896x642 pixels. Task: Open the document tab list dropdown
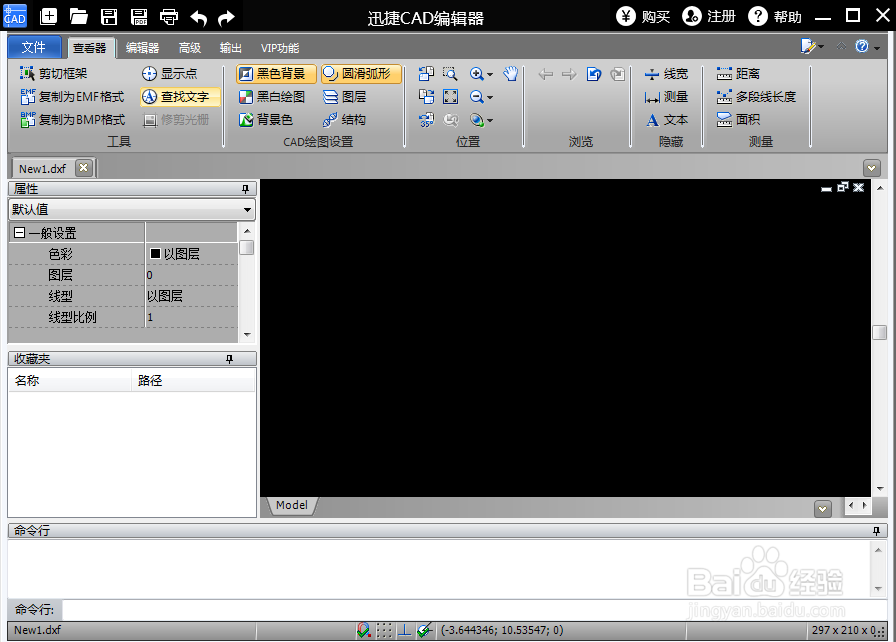click(871, 168)
